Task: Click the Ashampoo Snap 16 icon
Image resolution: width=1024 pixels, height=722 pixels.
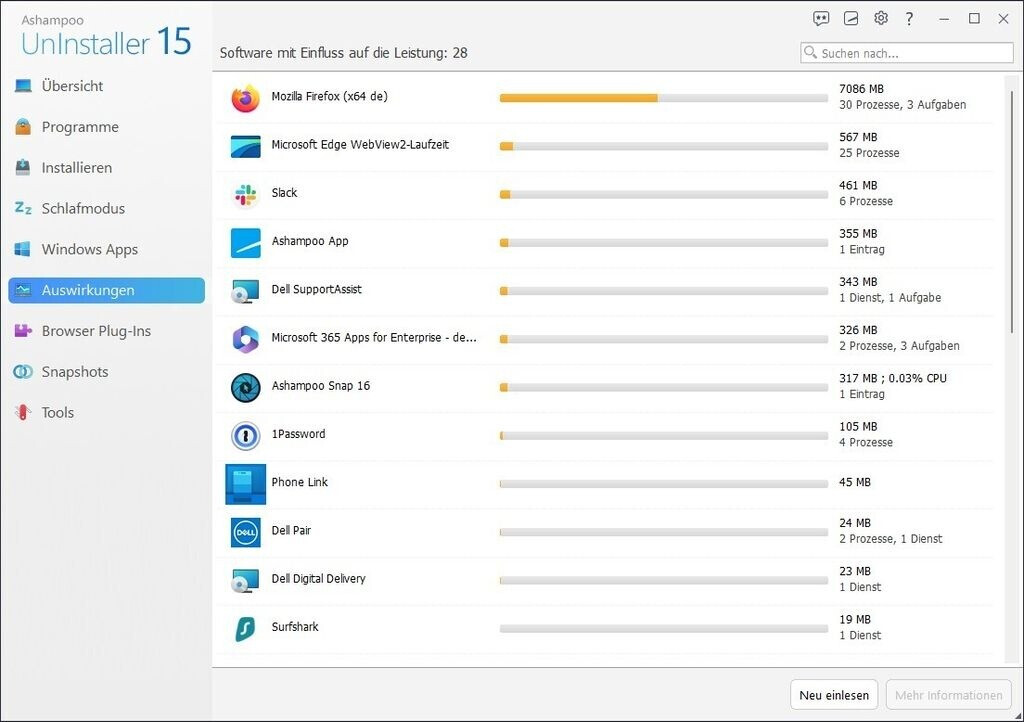Action: (245, 387)
